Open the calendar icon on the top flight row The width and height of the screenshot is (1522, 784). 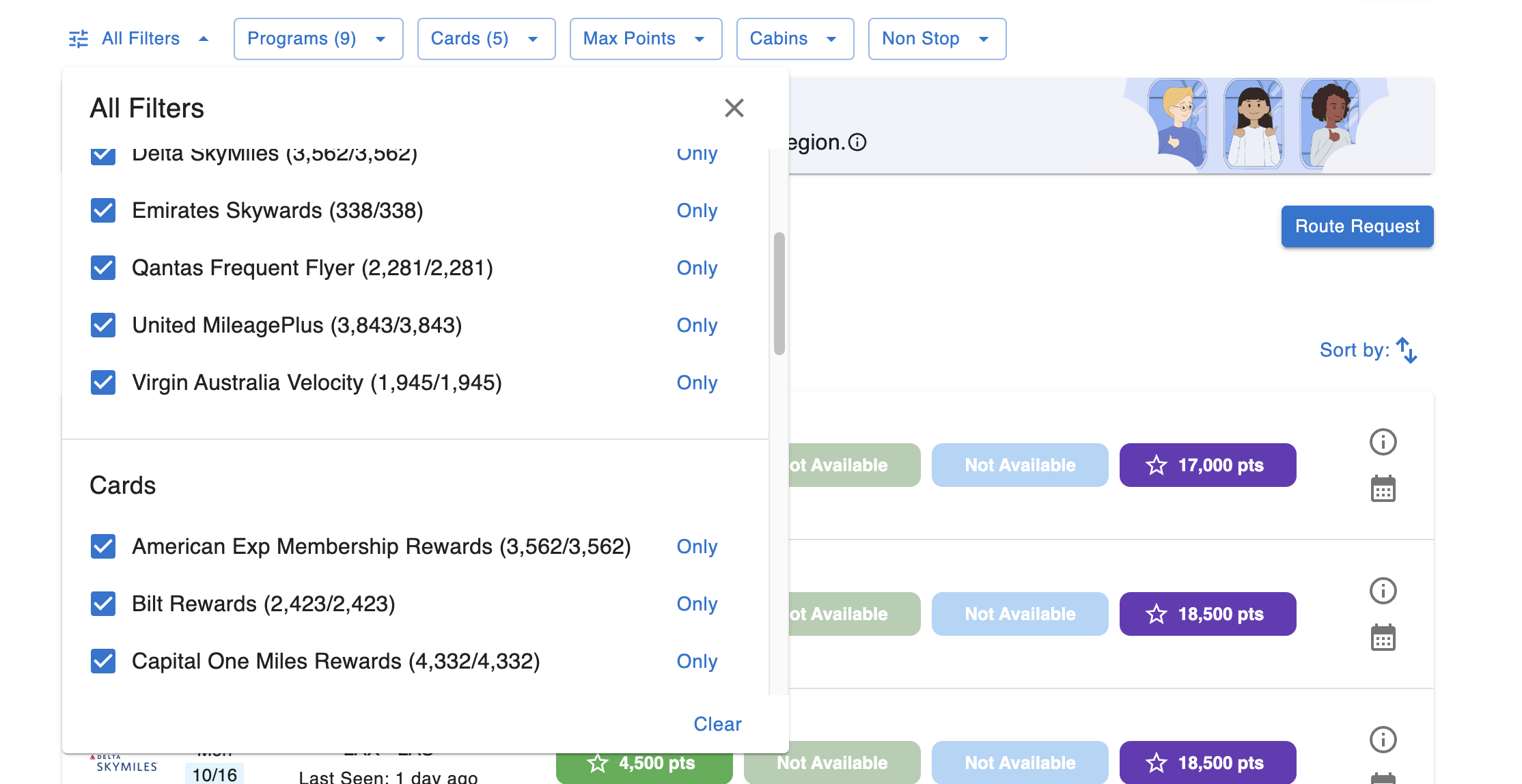1383,489
